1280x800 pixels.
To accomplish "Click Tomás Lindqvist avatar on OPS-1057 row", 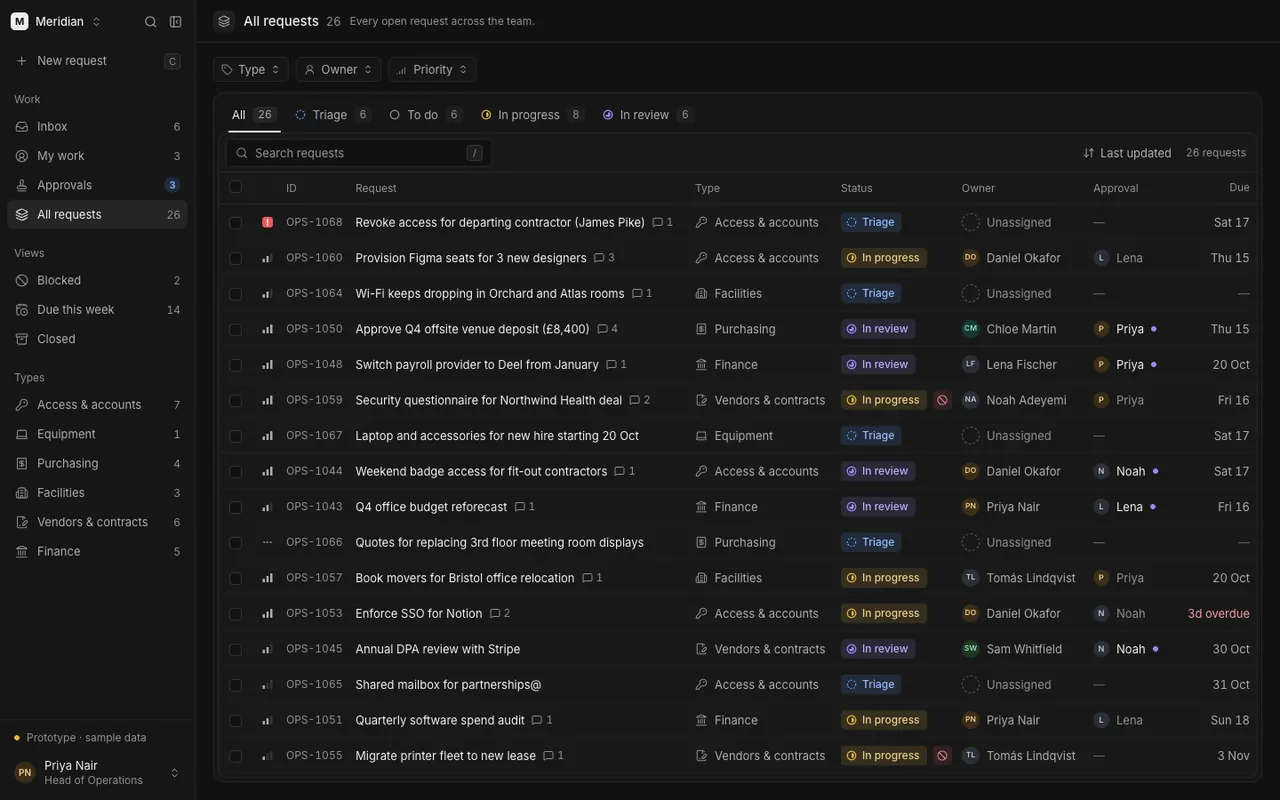I will click(970, 578).
